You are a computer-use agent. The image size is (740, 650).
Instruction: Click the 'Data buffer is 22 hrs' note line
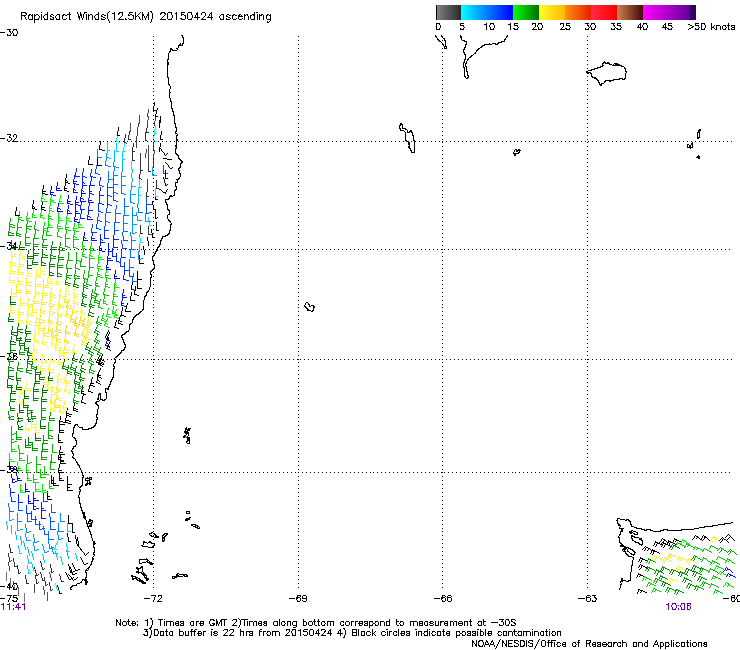tap(352, 633)
